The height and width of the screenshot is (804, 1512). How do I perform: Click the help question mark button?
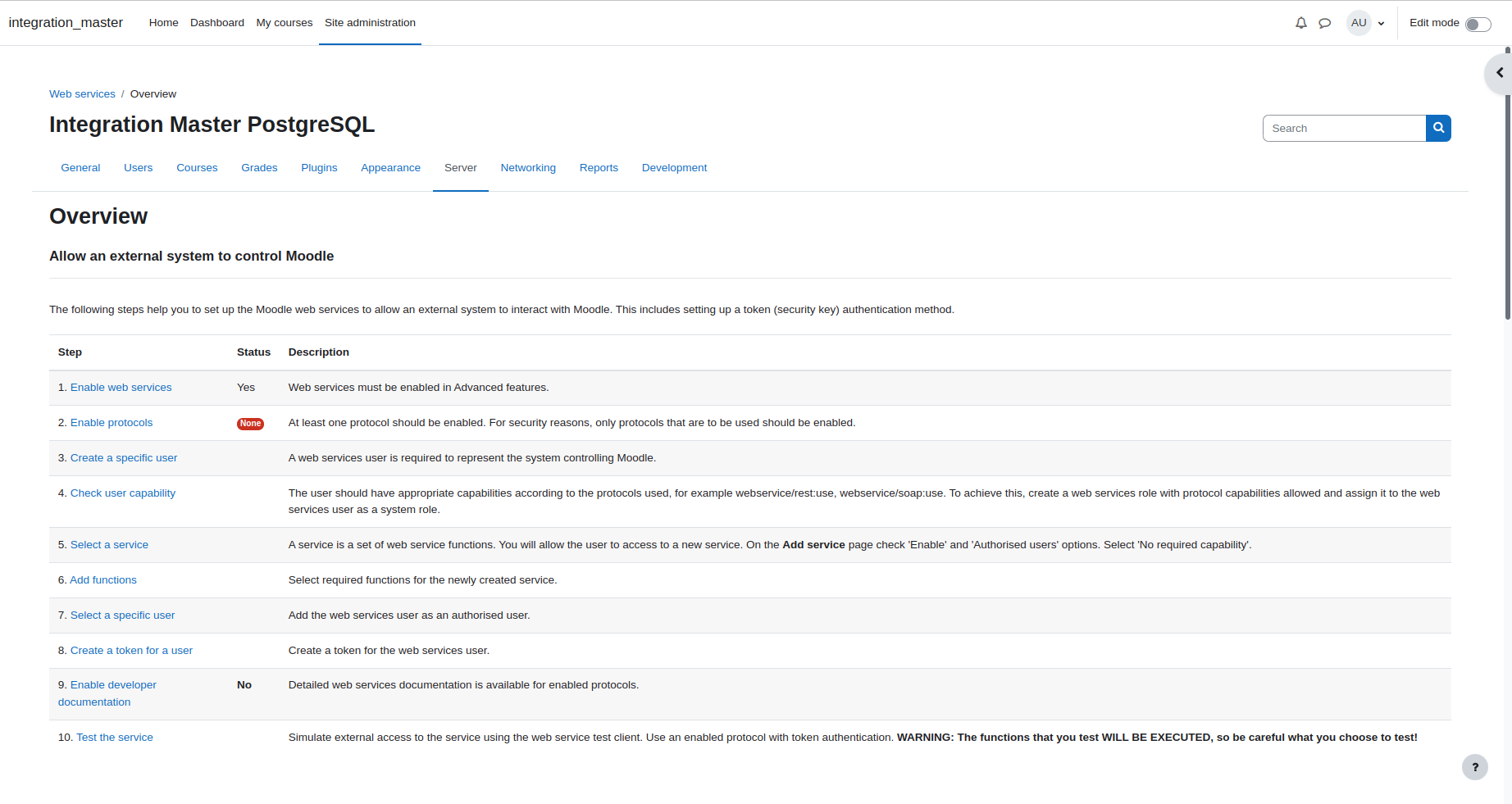point(1474,767)
